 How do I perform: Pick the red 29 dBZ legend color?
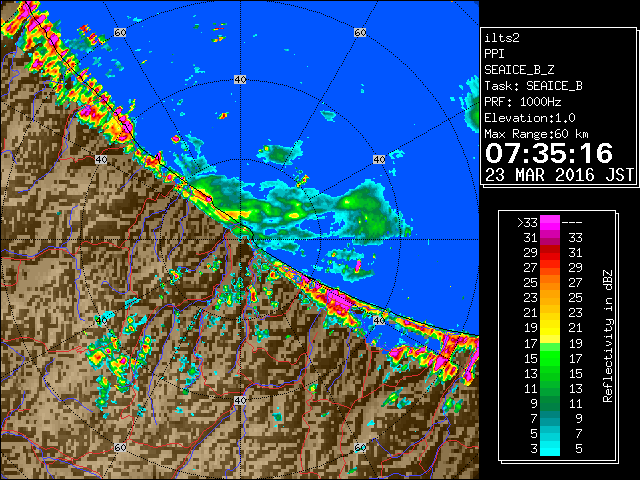click(550, 253)
